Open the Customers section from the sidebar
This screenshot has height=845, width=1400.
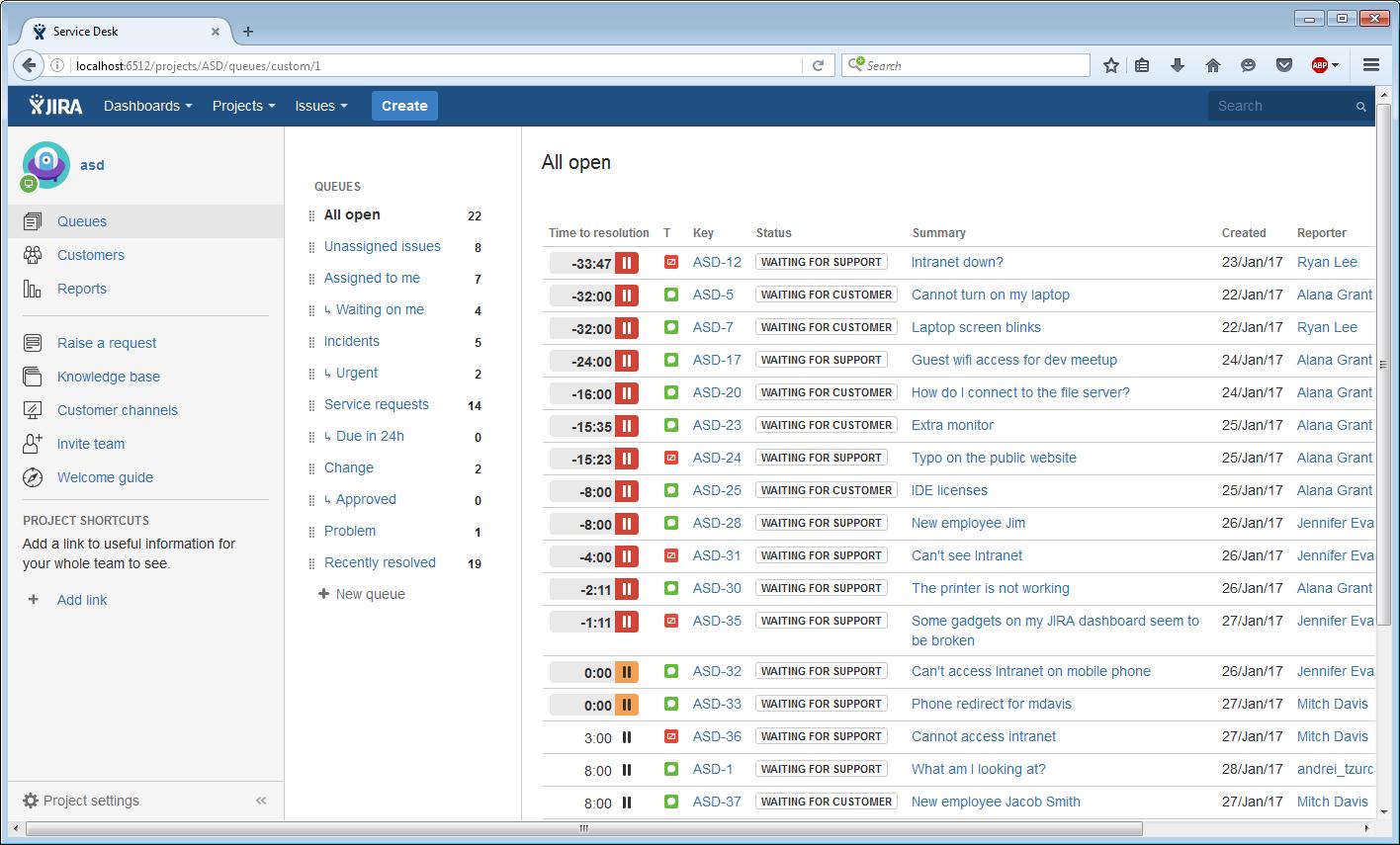(x=90, y=255)
